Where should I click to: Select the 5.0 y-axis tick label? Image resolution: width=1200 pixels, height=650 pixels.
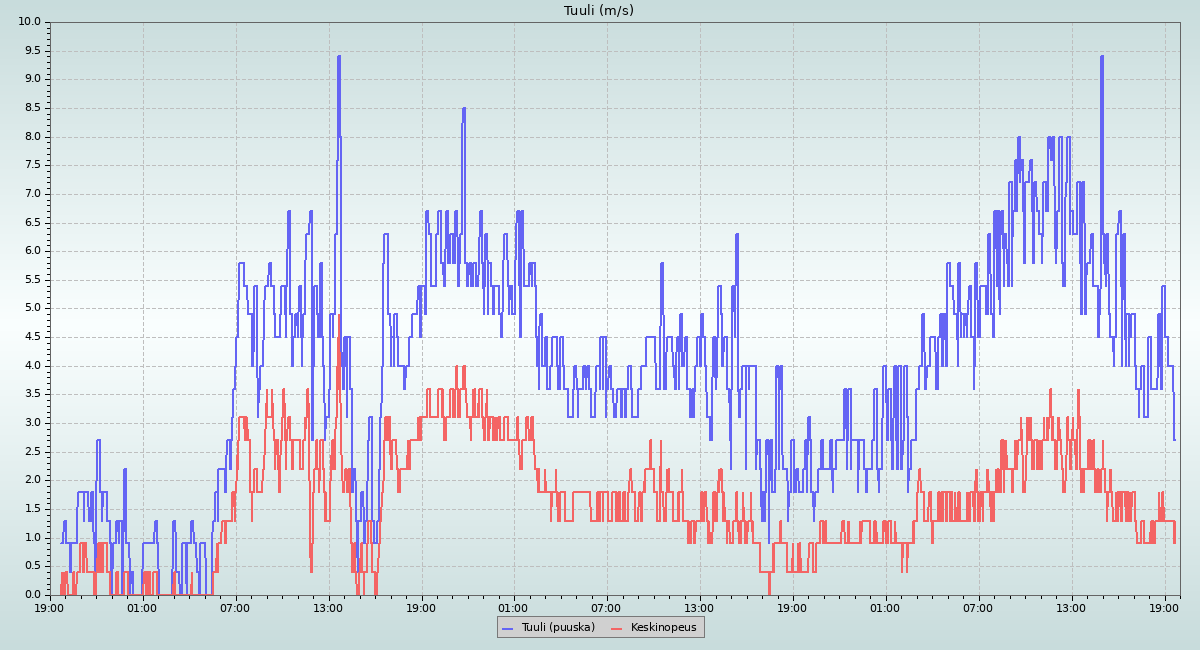pyautogui.click(x=33, y=308)
